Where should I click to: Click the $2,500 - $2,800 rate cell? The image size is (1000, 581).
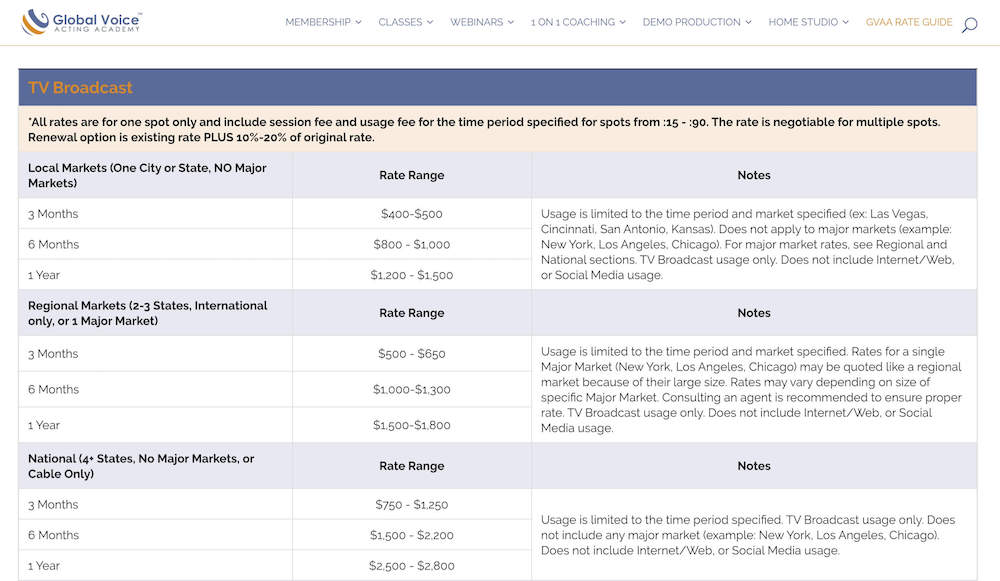click(x=411, y=566)
